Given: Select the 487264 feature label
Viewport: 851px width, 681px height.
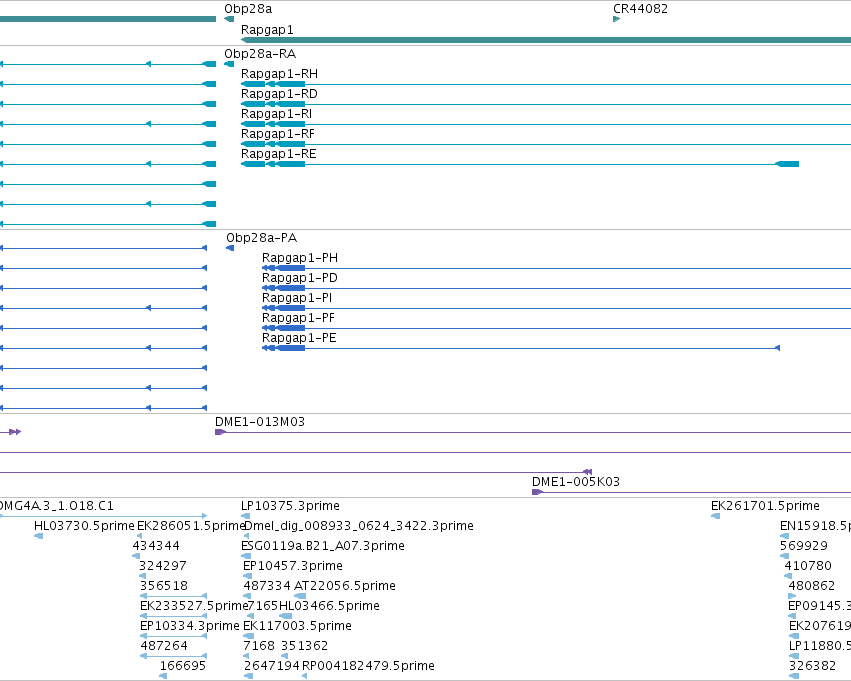Looking at the screenshot, I should (164, 646).
